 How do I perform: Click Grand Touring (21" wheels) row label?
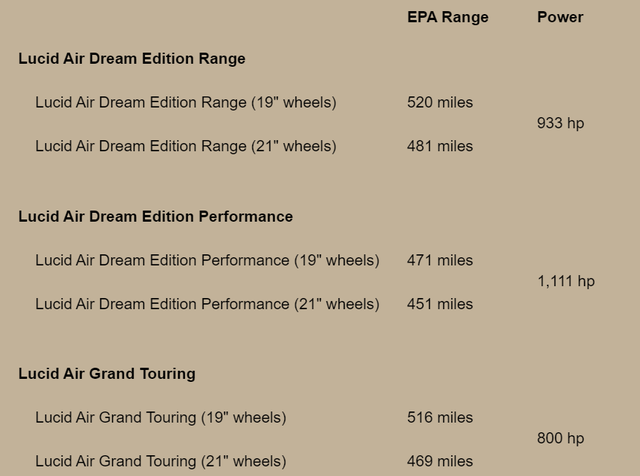click(x=160, y=461)
